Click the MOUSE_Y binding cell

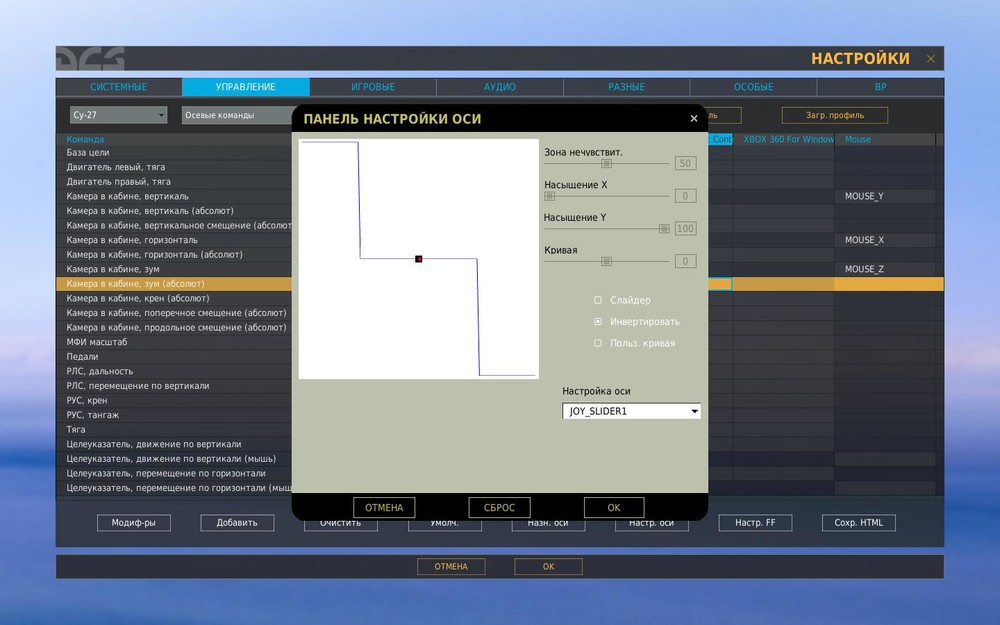click(x=885, y=196)
